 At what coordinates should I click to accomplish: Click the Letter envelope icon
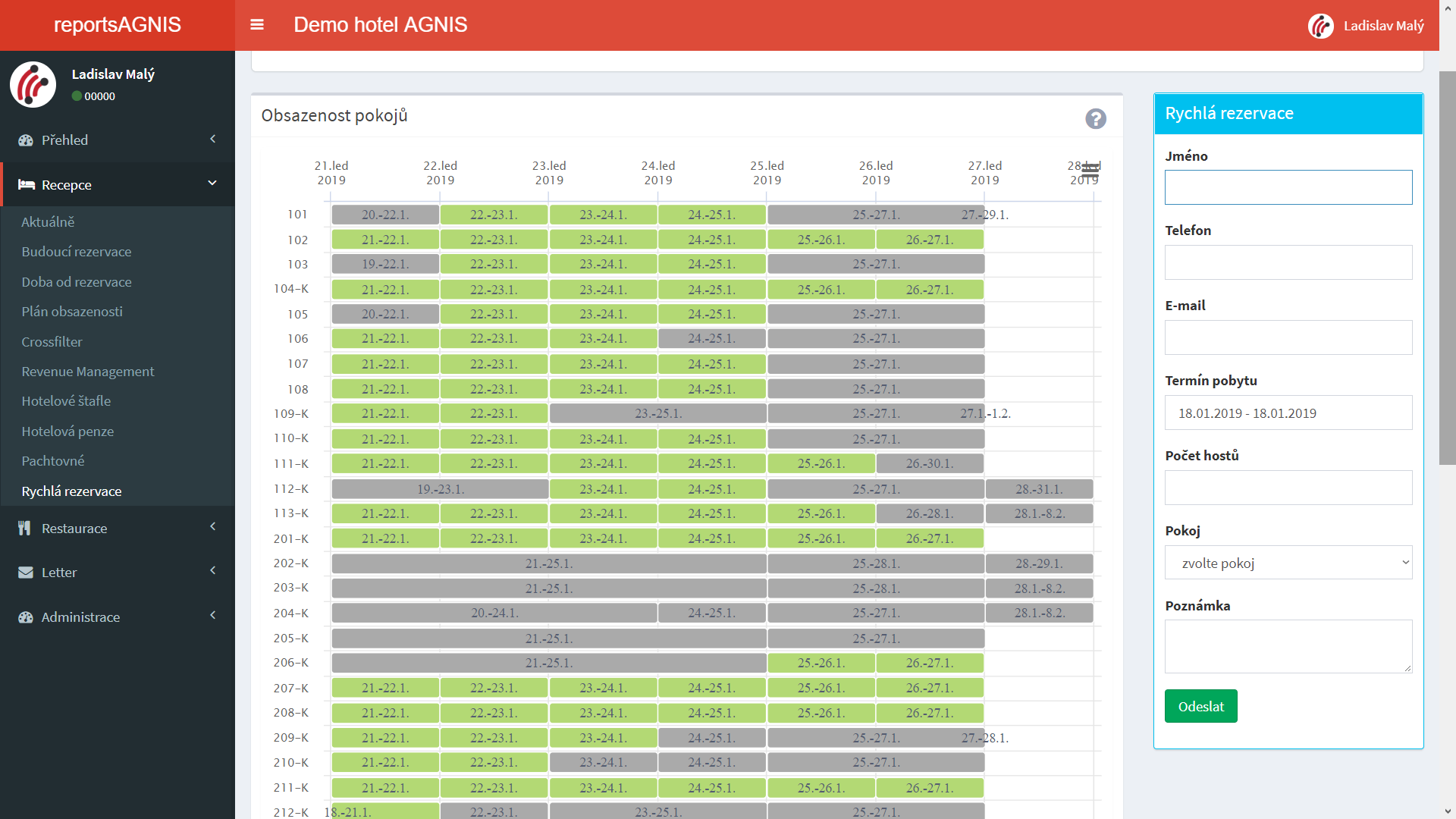coord(26,573)
